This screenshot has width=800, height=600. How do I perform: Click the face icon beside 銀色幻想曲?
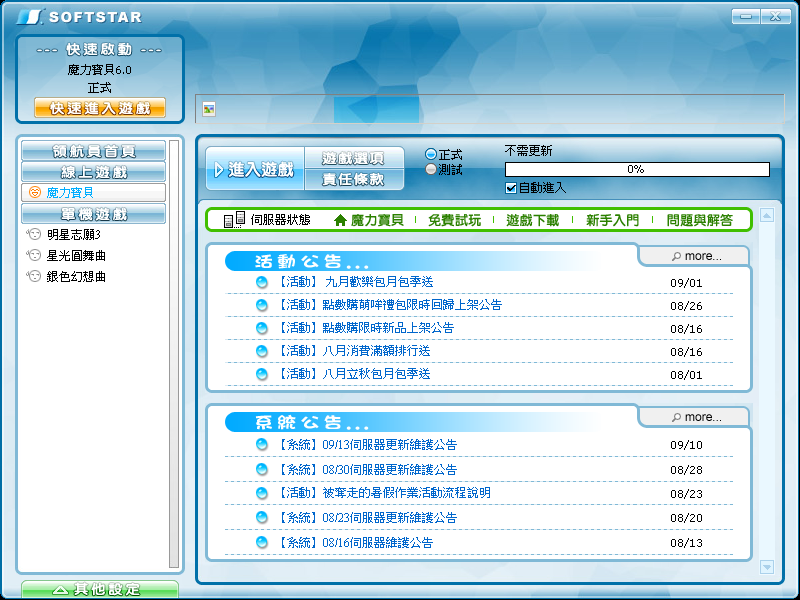34,276
